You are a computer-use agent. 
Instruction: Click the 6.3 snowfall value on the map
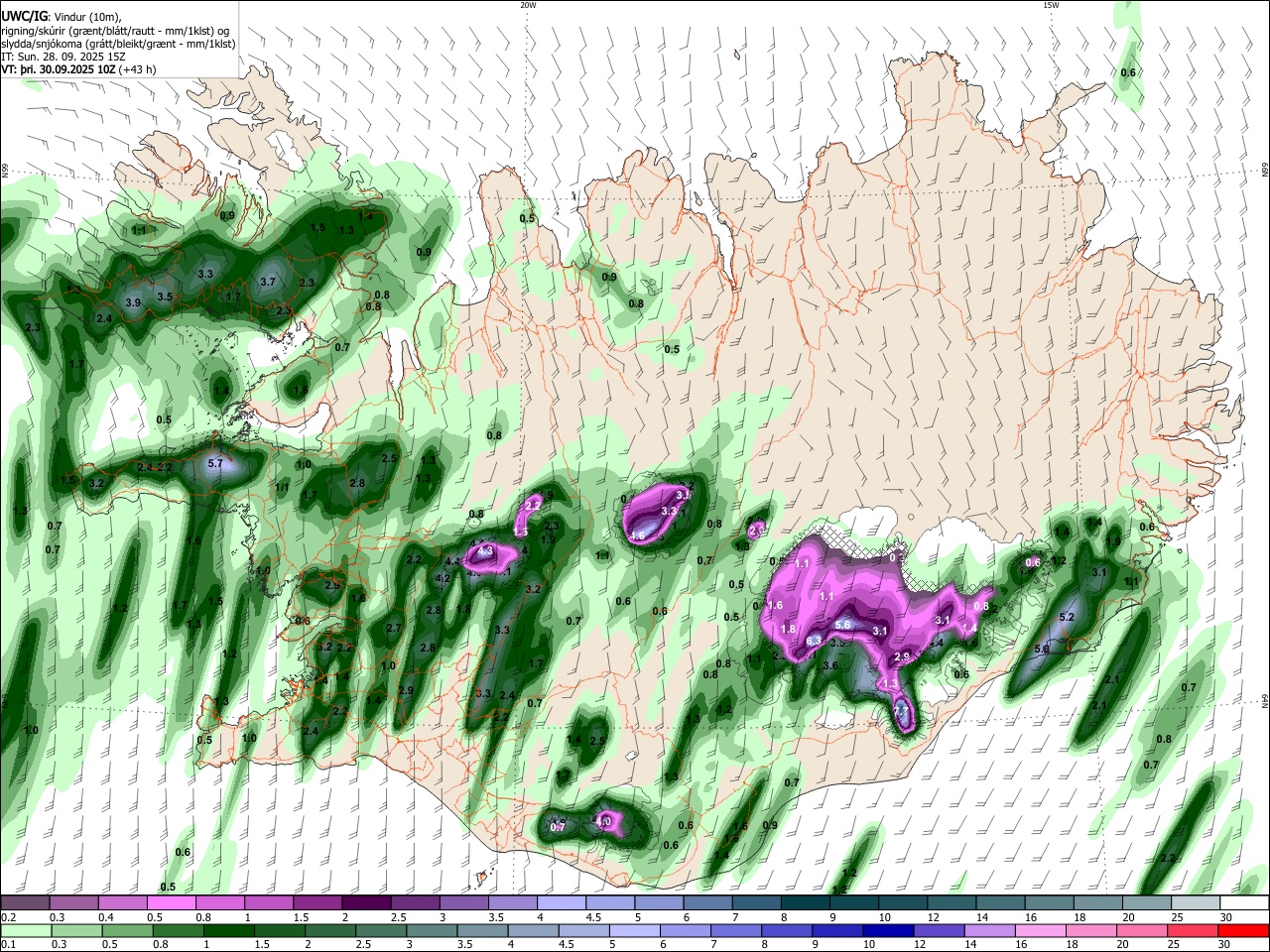point(815,642)
